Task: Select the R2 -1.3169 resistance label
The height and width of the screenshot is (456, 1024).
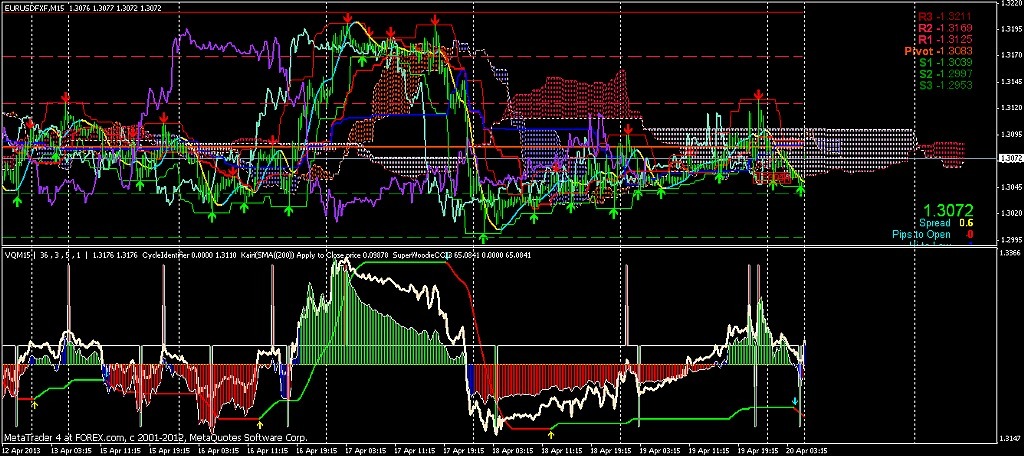Action: tap(946, 29)
